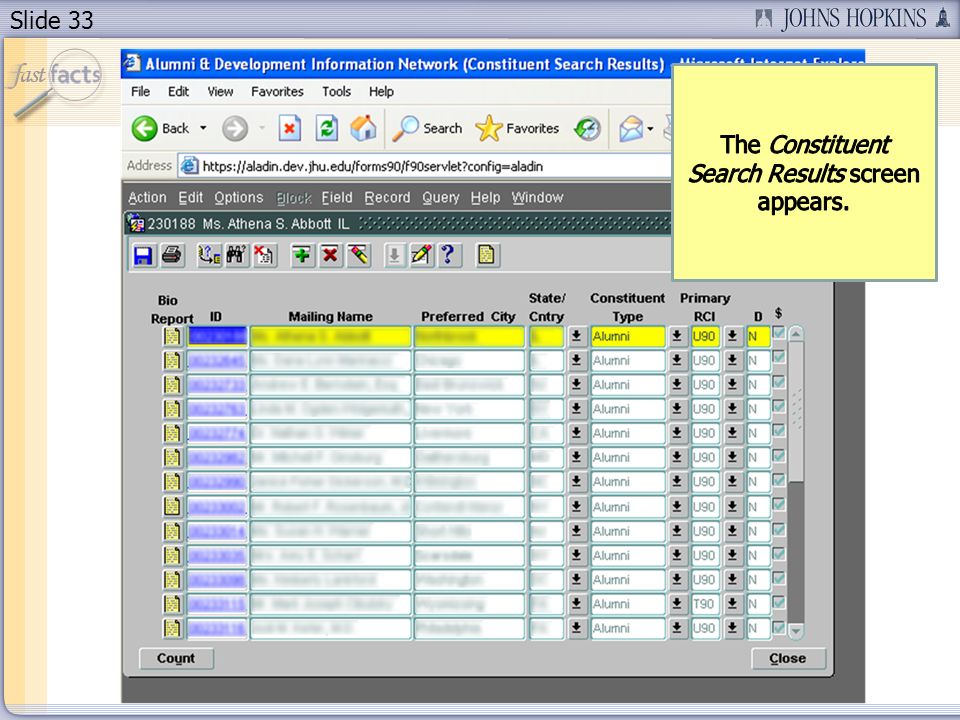Click the browser Forward arrow icon
Viewport: 960px width, 720px height.
tap(234, 129)
